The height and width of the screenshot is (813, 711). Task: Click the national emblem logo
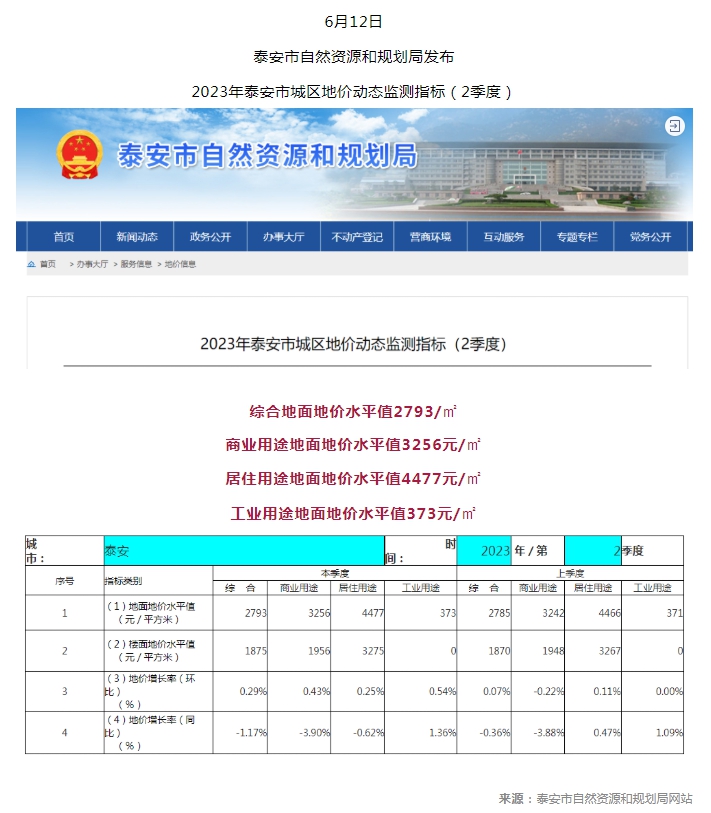pos(79,154)
